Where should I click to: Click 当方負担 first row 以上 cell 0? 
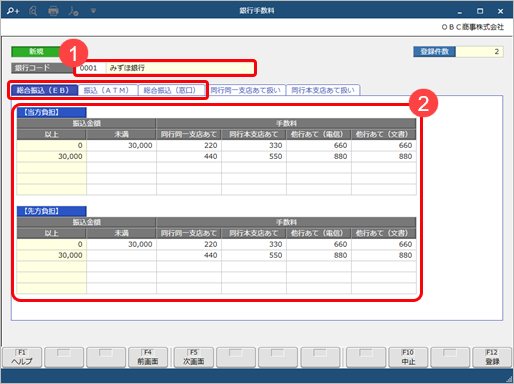(52, 146)
